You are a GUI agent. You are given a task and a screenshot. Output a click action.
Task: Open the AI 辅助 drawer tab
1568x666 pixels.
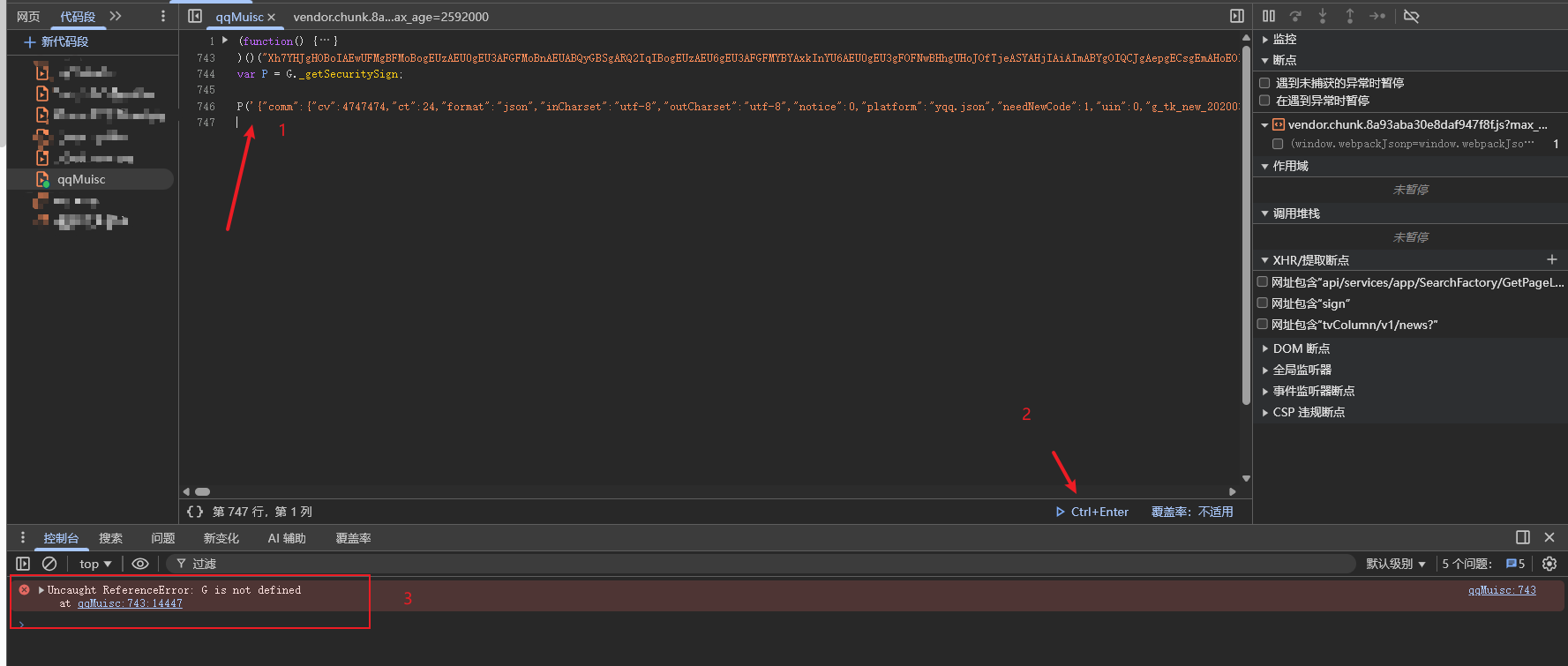pyautogui.click(x=287, y=538)
